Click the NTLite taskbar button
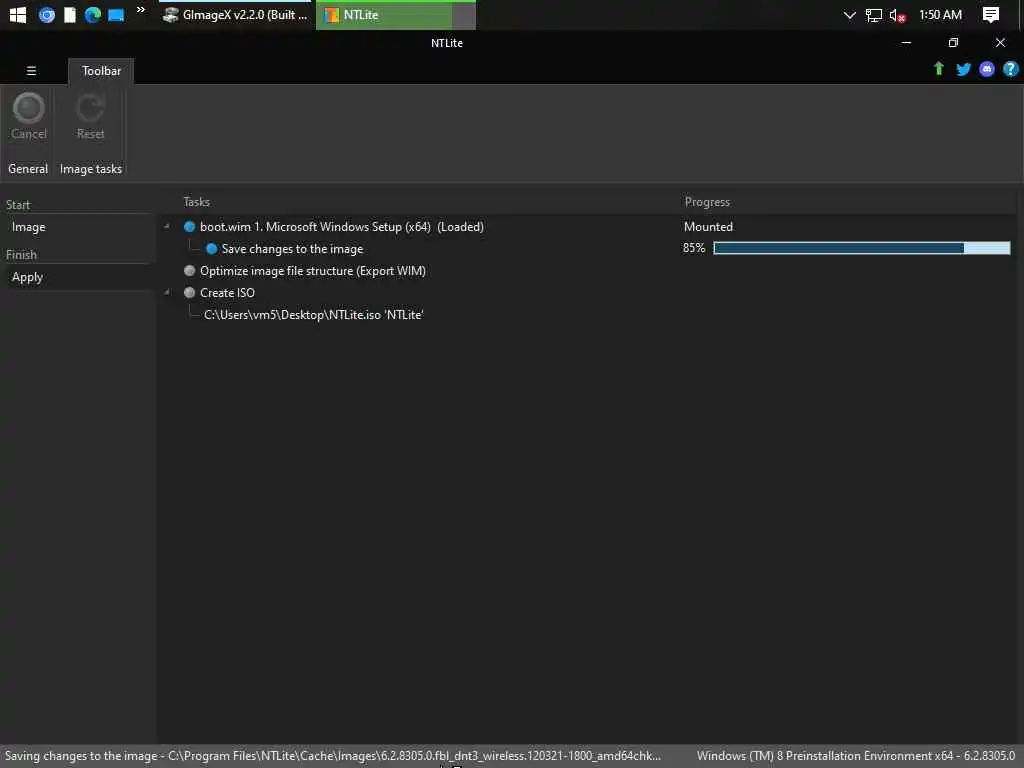 click(x=396, y=15)
